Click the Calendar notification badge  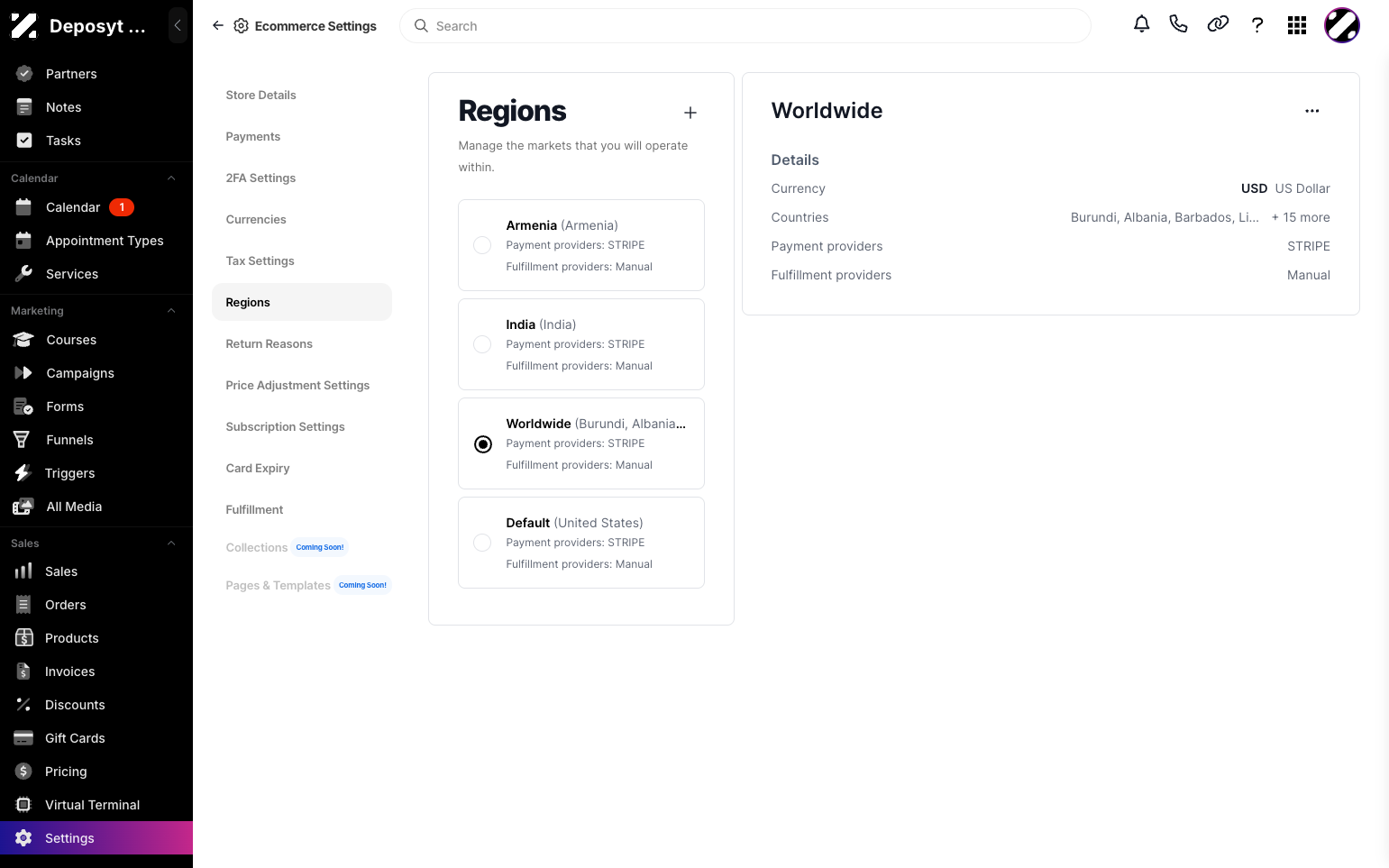(122, 207)
